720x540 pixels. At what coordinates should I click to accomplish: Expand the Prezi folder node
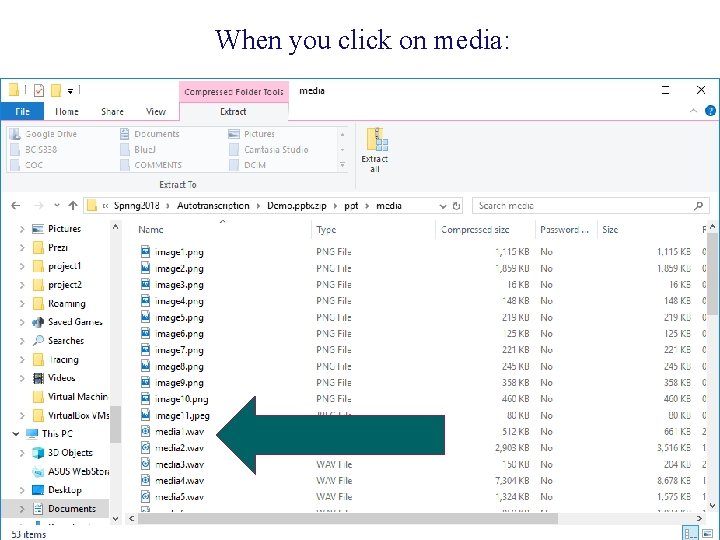pos(21,248)
